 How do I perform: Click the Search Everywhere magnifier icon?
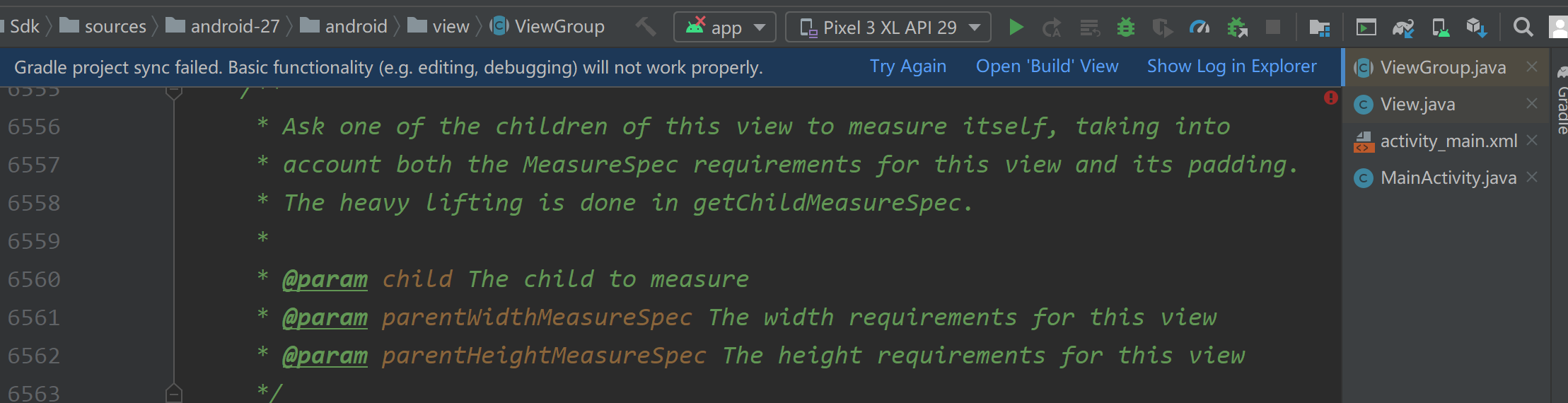click(1523, 28)
